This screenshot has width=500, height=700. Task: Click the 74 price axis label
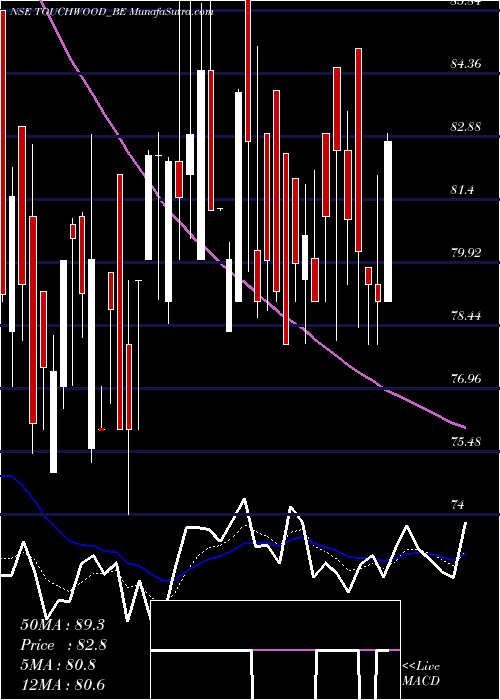458,504
